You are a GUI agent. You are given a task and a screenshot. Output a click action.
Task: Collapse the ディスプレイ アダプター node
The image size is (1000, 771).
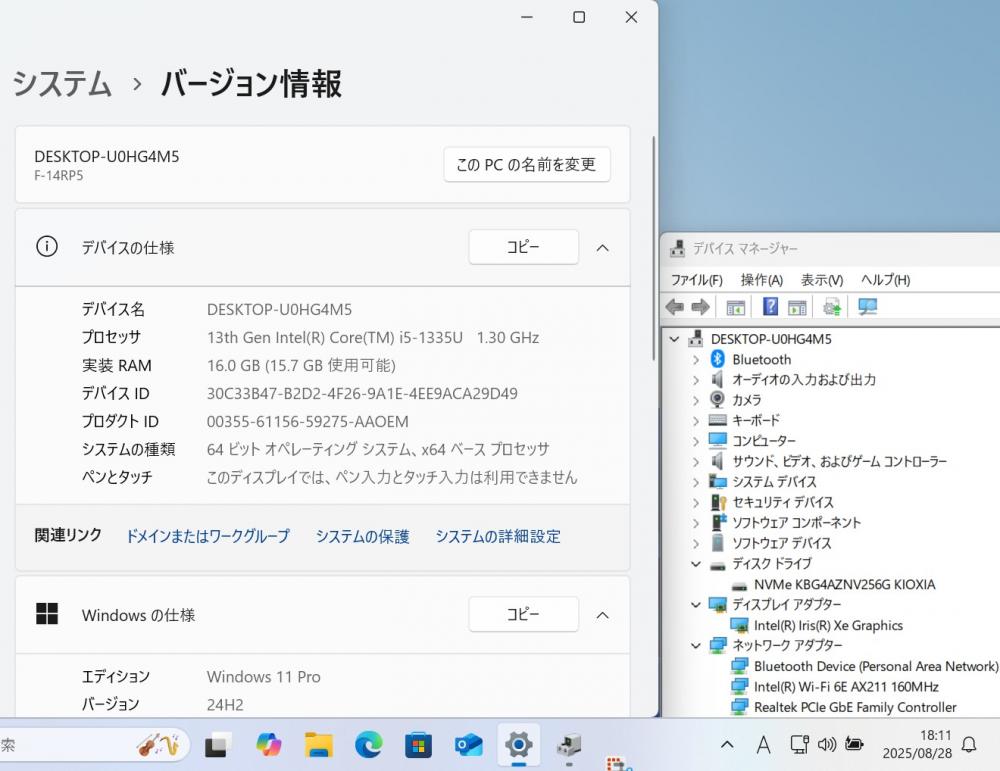pyautogui.click(x=696, y=605)
